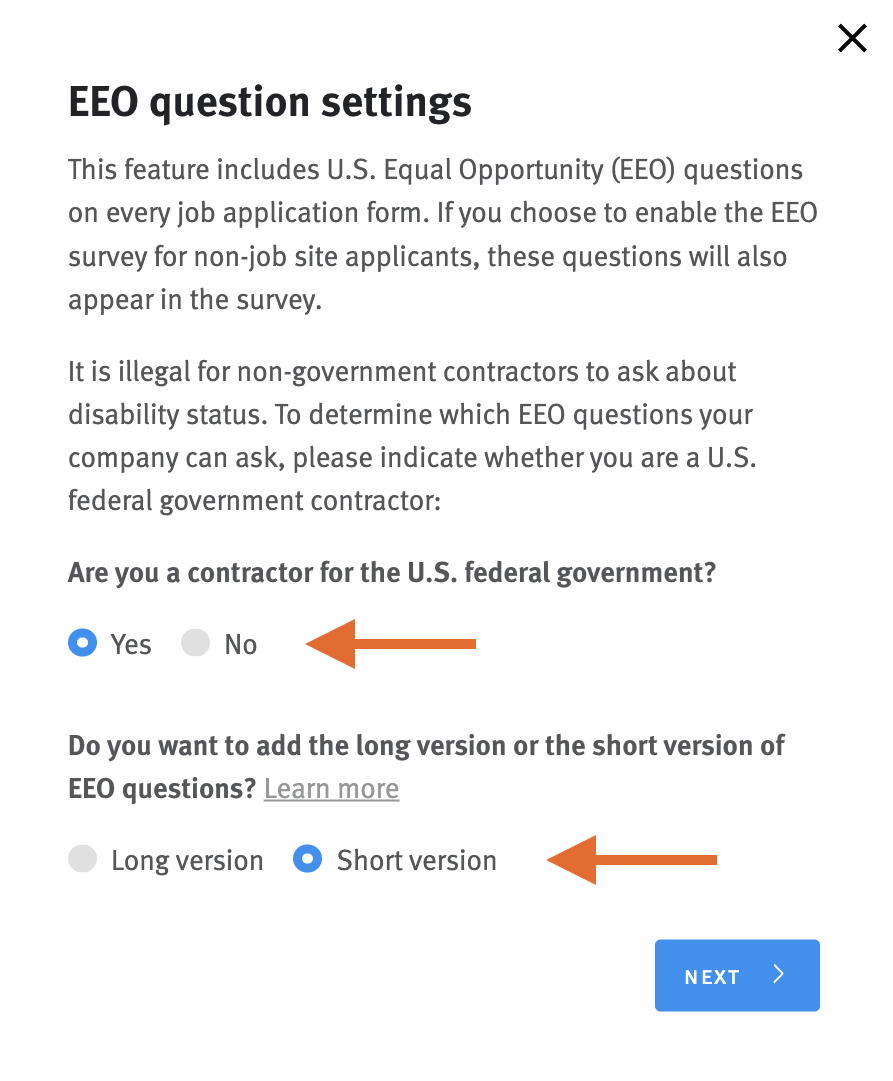Dismiss the EEO question settings dialog
This screenshot has height=1081, width=893.
851,38
